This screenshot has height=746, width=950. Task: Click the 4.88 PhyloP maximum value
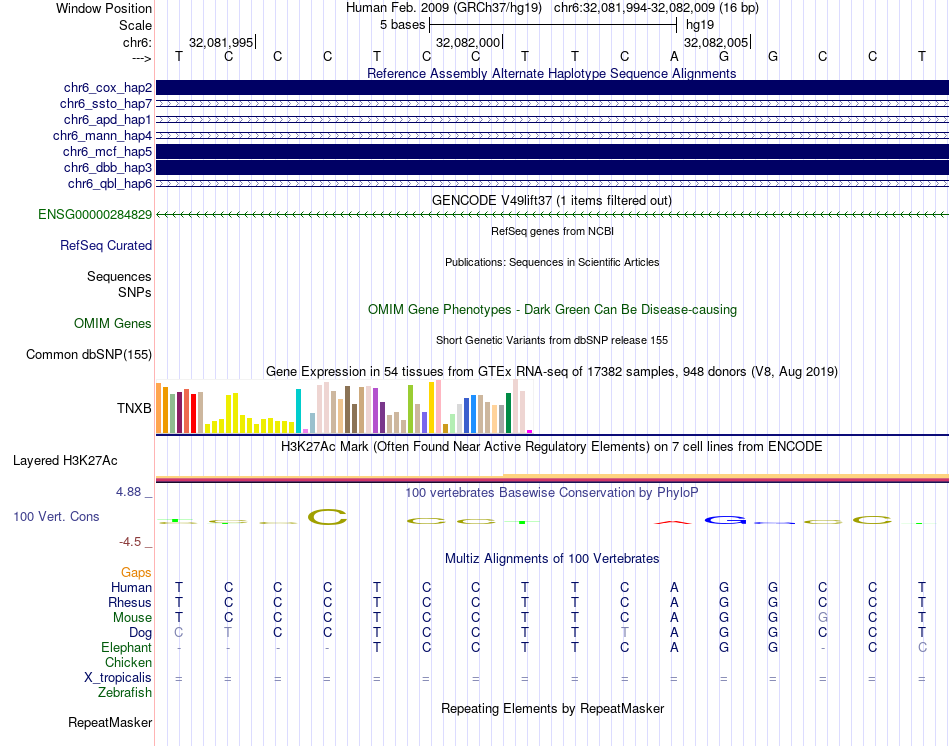click(x=129, y=491)
